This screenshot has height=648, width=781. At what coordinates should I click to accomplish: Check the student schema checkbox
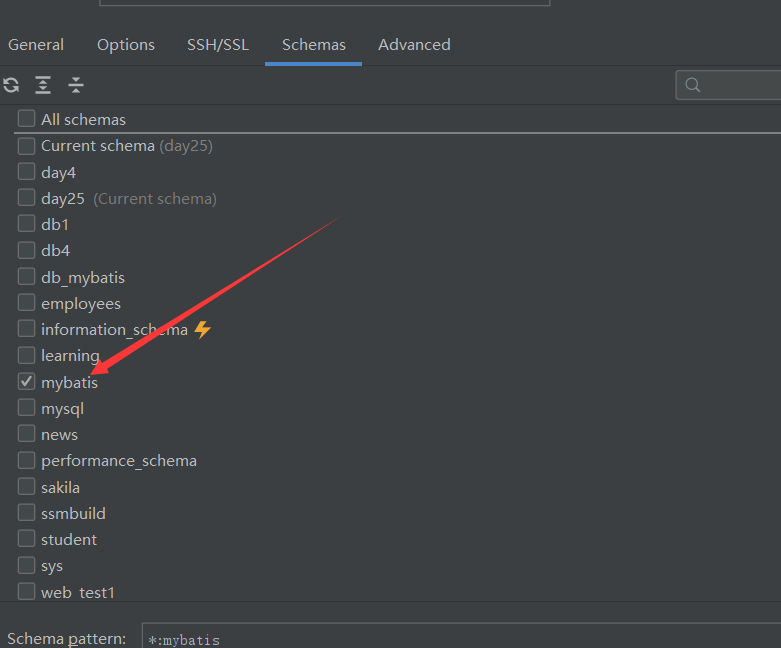[x=26, y=538]
